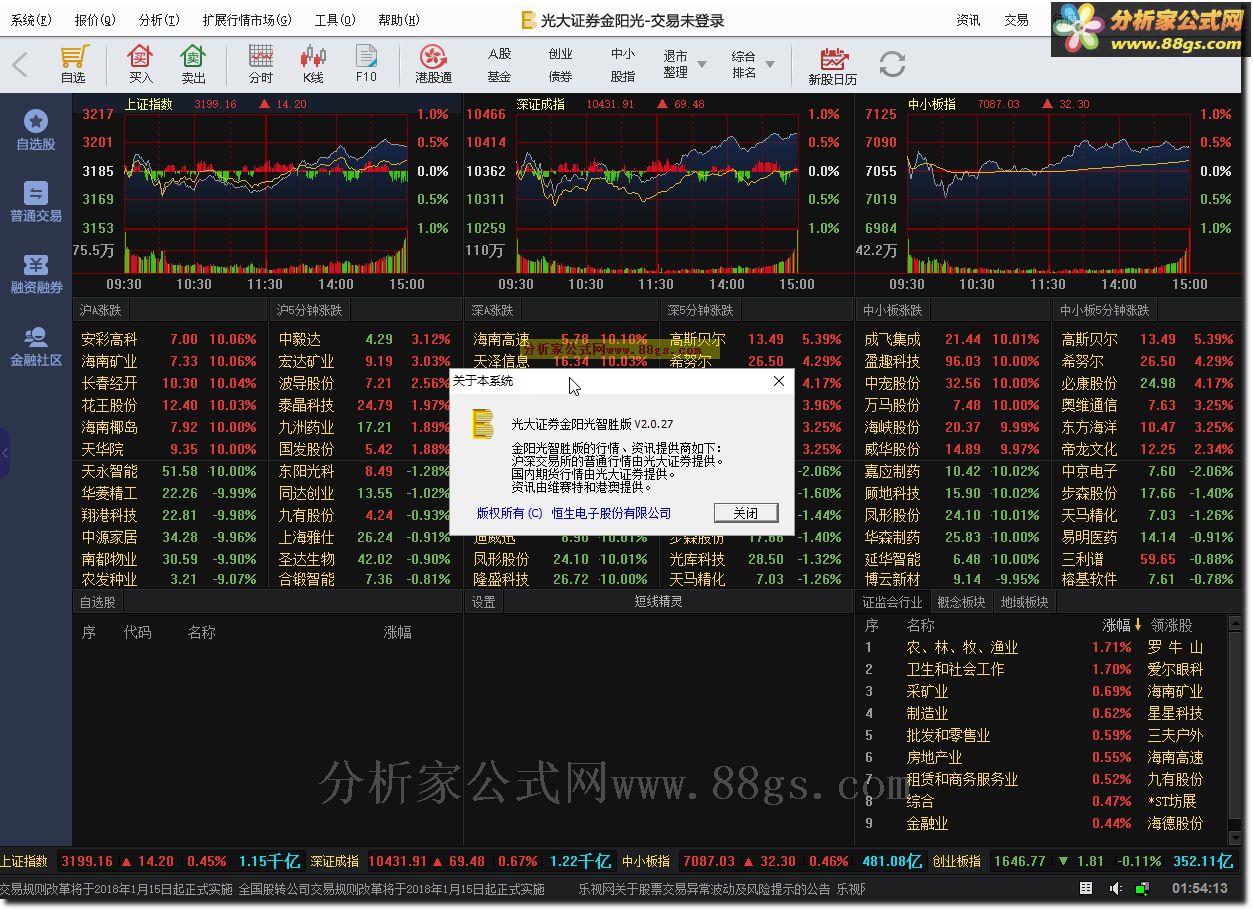This screenshot has height=910, width=1253.
Task: Open 交易 in the title bar
Action: pyautogui.click(x=1016, y=20)
